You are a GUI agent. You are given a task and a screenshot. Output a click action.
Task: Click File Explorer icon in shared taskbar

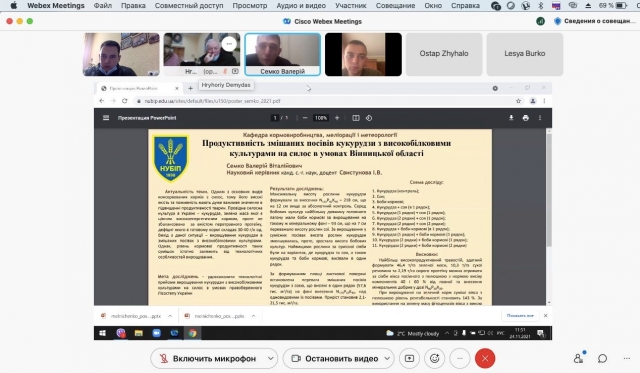(x=138, y=333)
